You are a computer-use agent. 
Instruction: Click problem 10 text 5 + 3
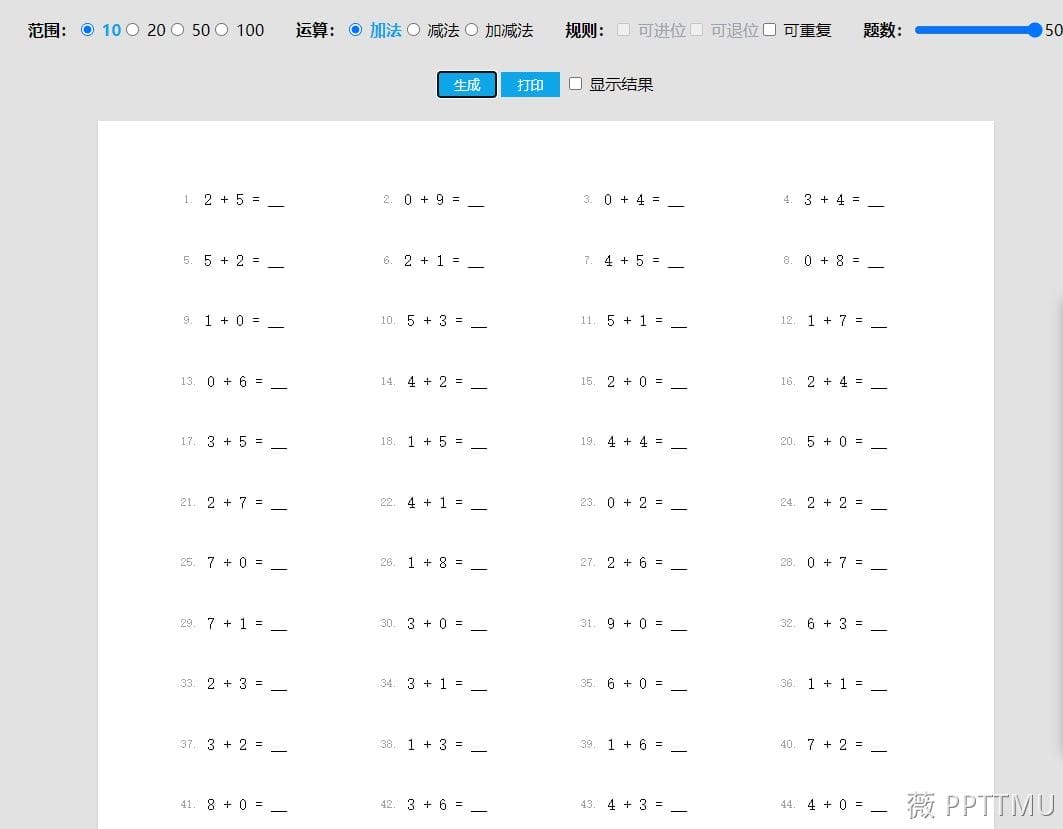click(426, 321)
